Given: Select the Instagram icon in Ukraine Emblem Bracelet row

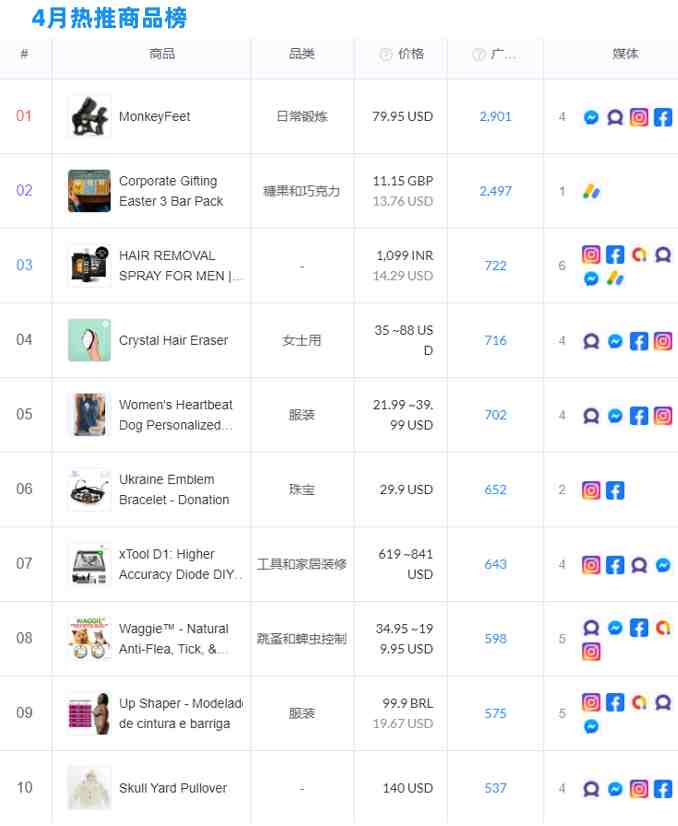Looking at the screenshot, I should point(591,490).
